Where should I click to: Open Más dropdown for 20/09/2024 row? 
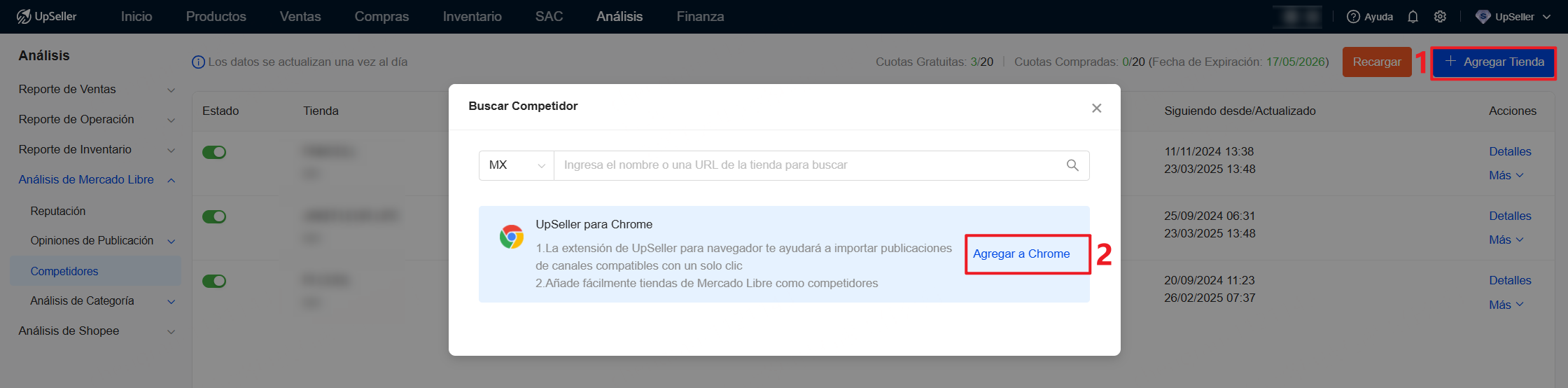pos(1506,305)
